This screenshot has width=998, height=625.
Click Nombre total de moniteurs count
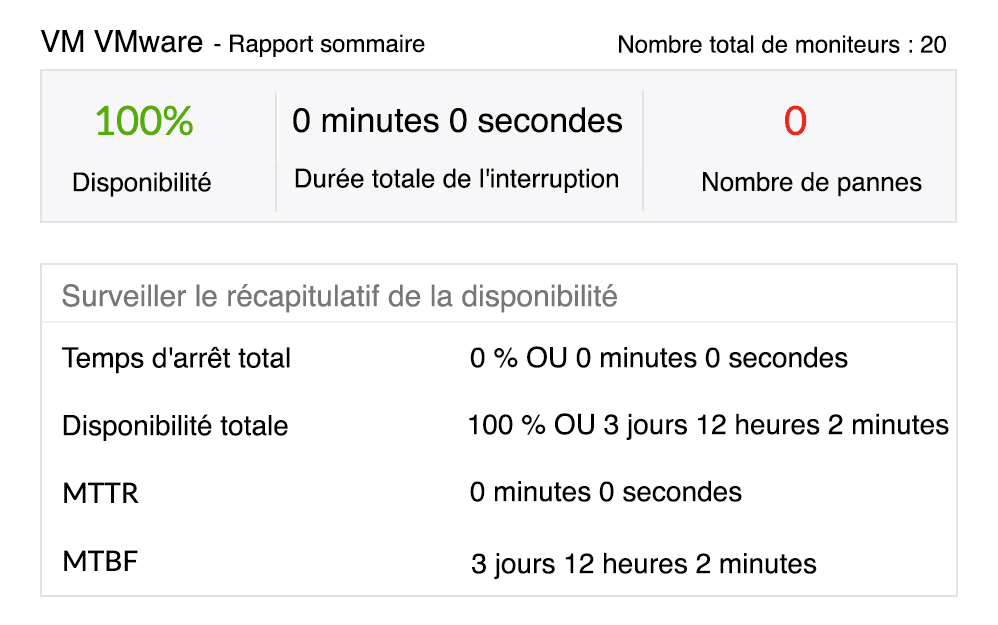[x=781, y=45]
